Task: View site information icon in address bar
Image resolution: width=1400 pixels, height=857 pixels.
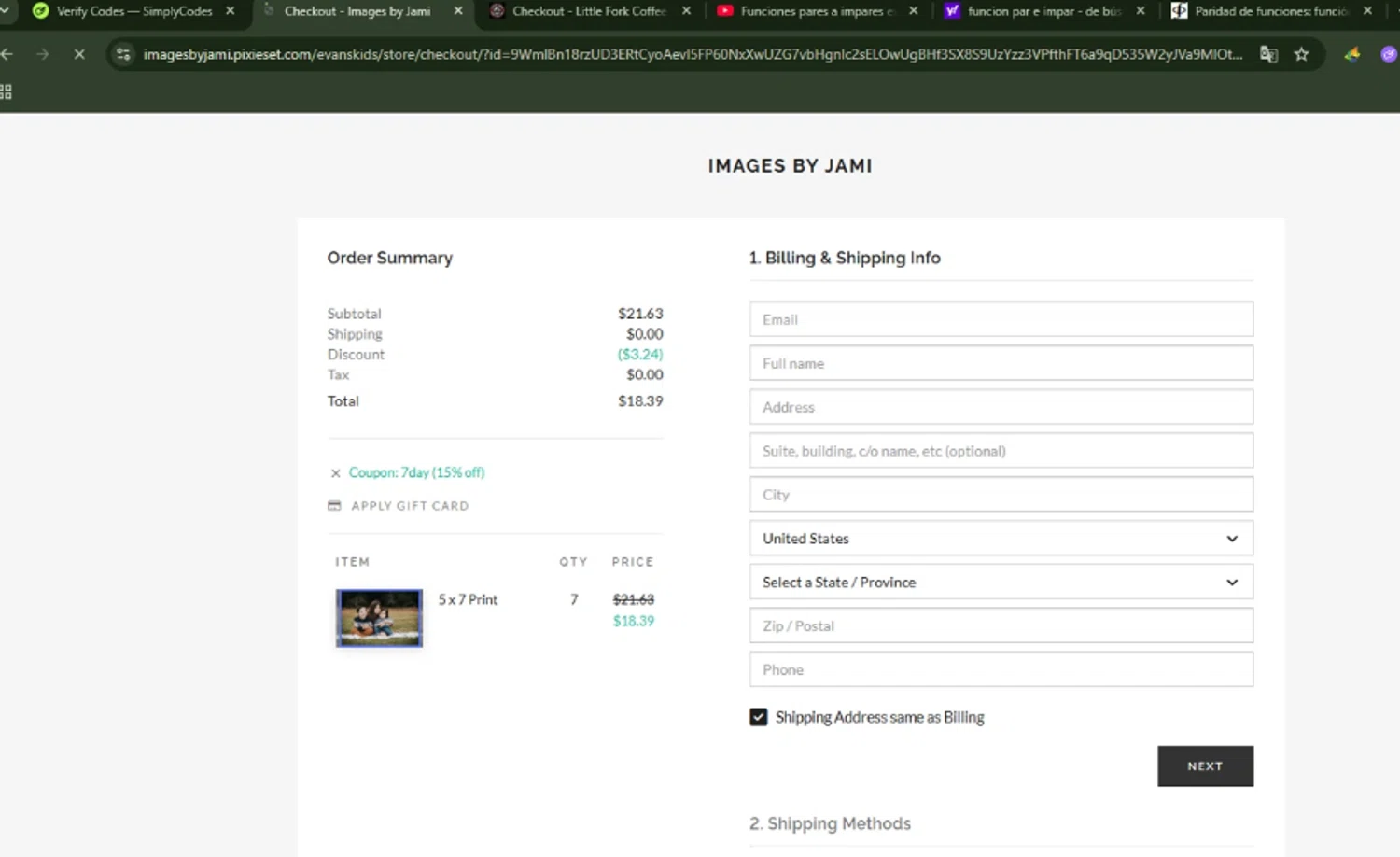Action: click(123, 54)
